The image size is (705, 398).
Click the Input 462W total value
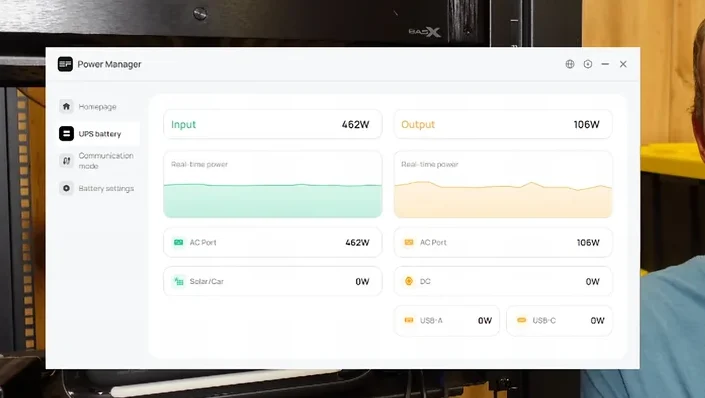point(355,125)
